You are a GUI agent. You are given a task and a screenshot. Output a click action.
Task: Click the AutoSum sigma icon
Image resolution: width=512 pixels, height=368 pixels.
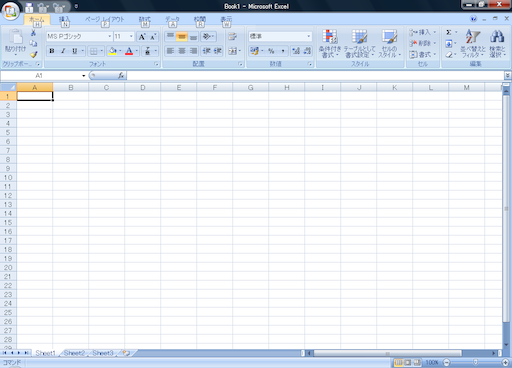click(449, 32)
